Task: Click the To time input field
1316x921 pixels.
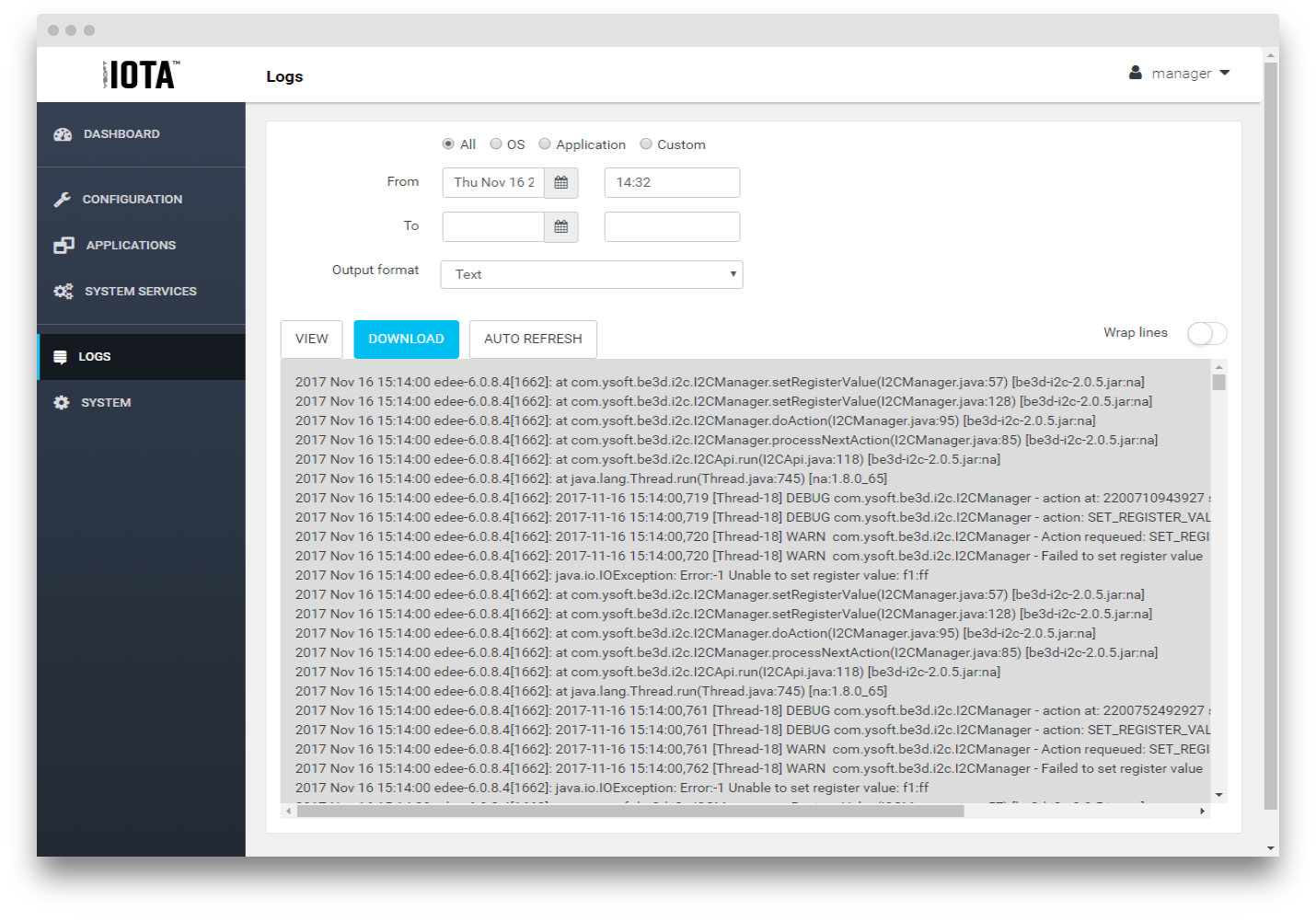Action: coord(672,227)
